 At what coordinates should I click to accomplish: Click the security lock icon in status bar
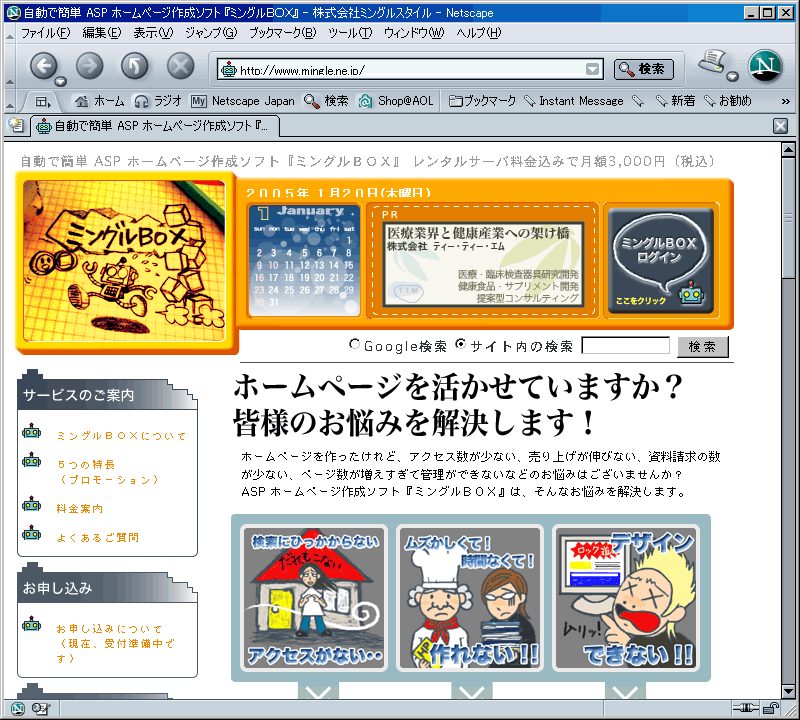(771, 708)
